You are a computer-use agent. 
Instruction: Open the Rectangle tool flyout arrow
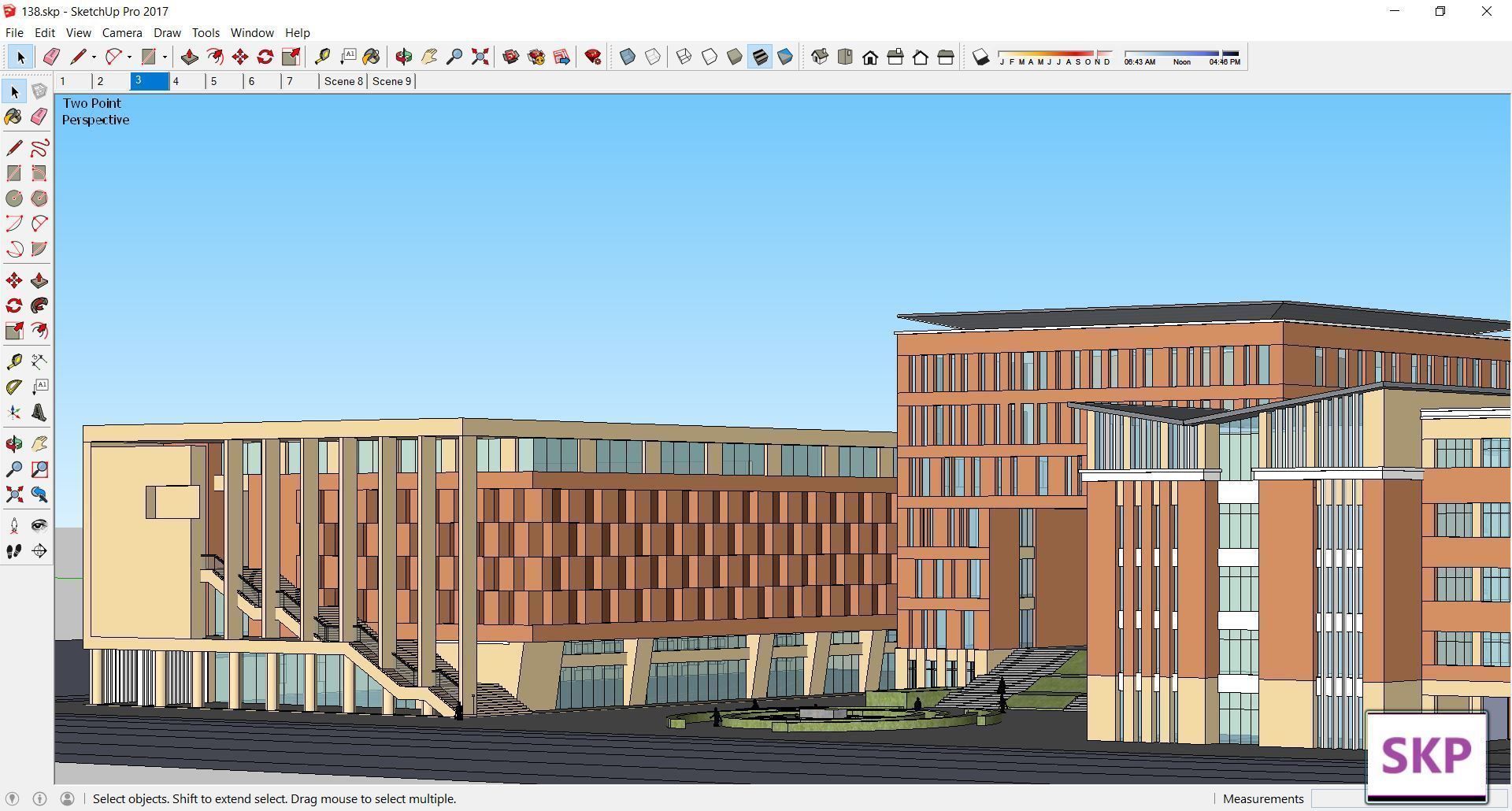[164, 56]
